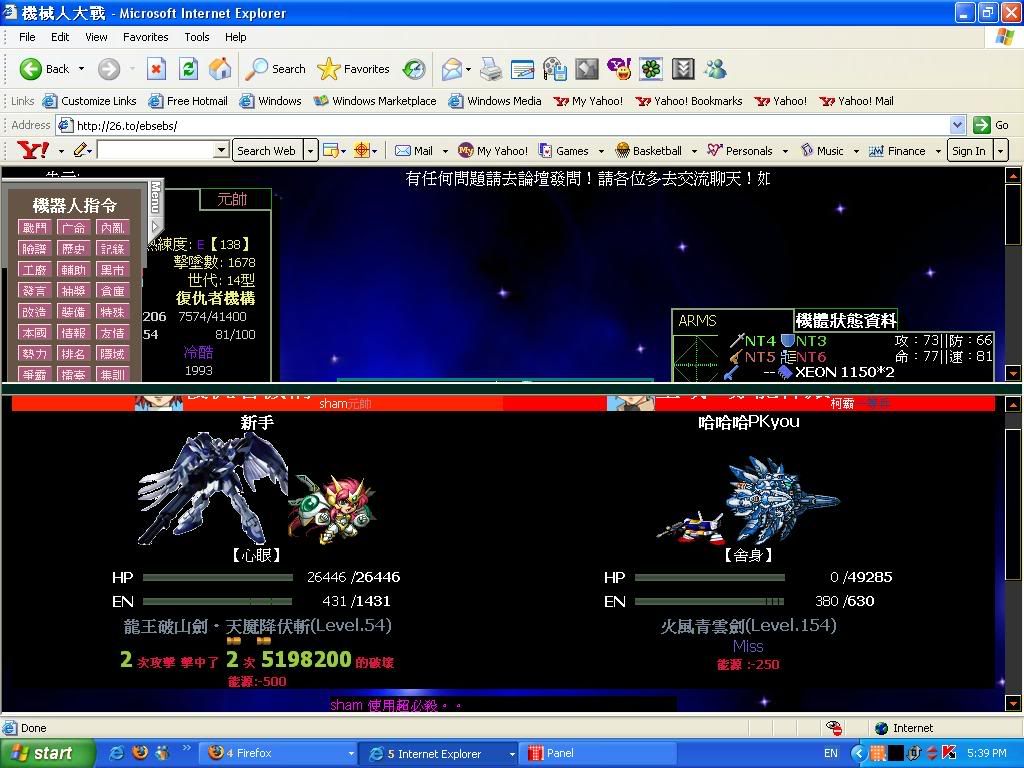The width and height of the screenshot is (1024, 768).
Task: Open the History icon
Action: (x=414, y=69)
